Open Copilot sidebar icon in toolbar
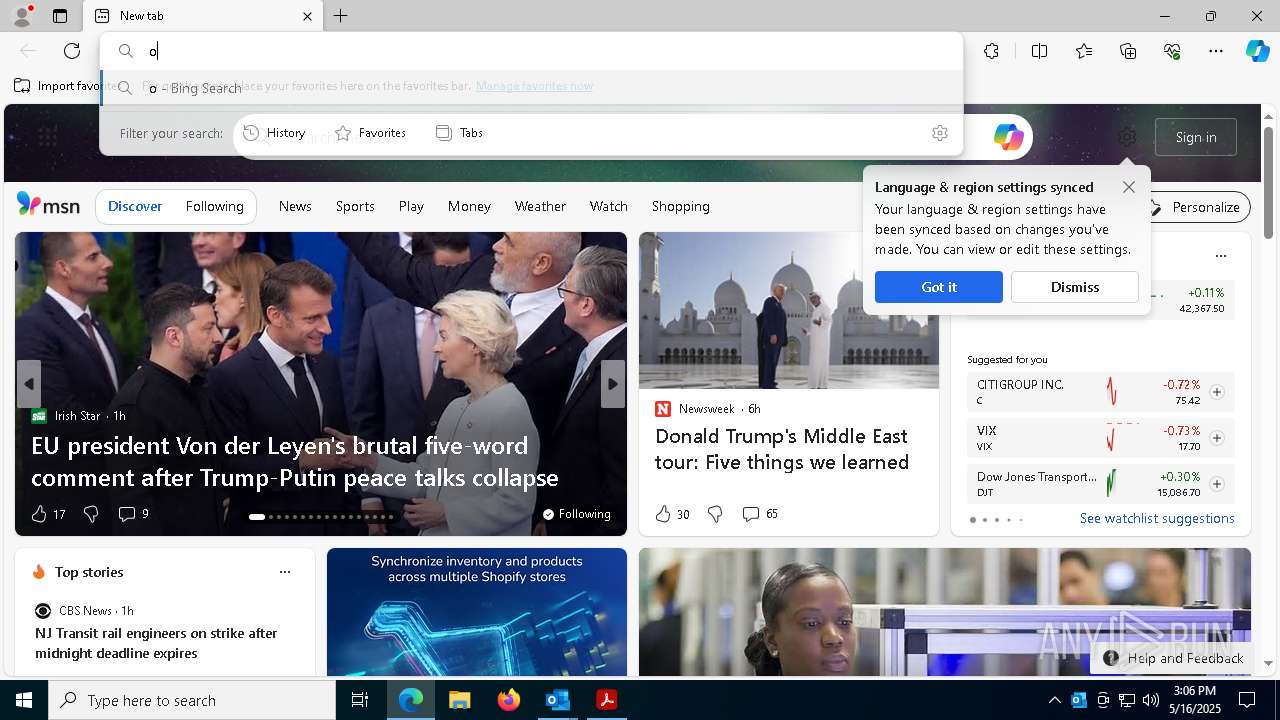Viewport: 1280px width, 720px height. point(1257,51)
